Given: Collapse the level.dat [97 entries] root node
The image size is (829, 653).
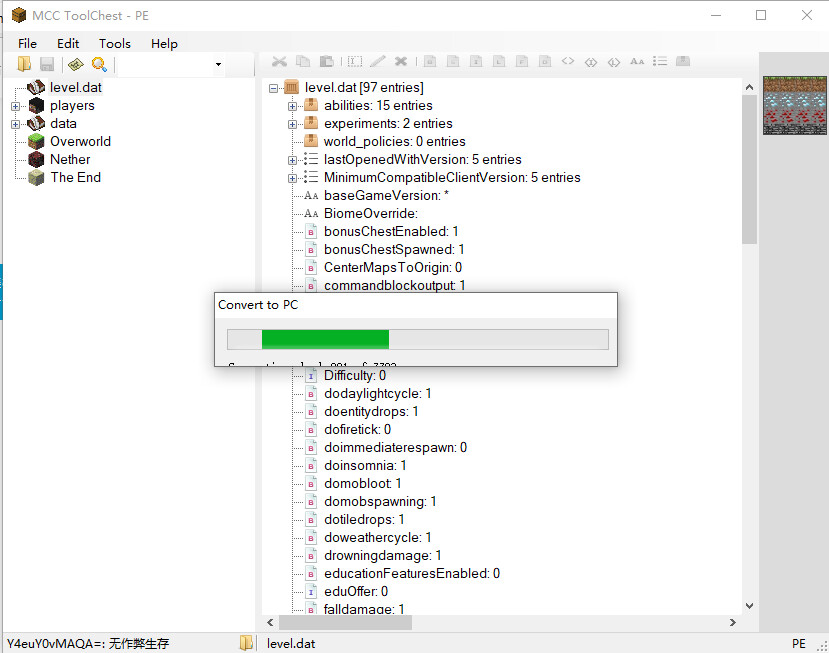Looking at the screenshot, I should [x=273, y=88].
